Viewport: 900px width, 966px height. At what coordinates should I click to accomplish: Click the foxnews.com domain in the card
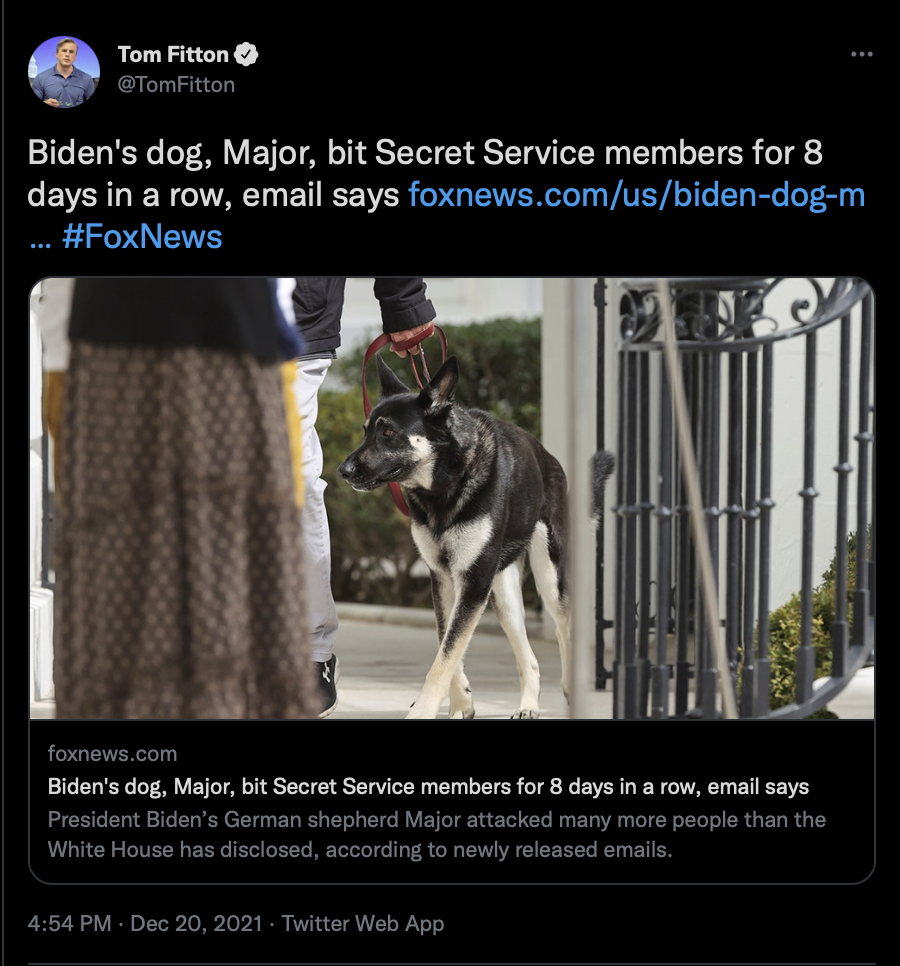[x=113, y=753]
